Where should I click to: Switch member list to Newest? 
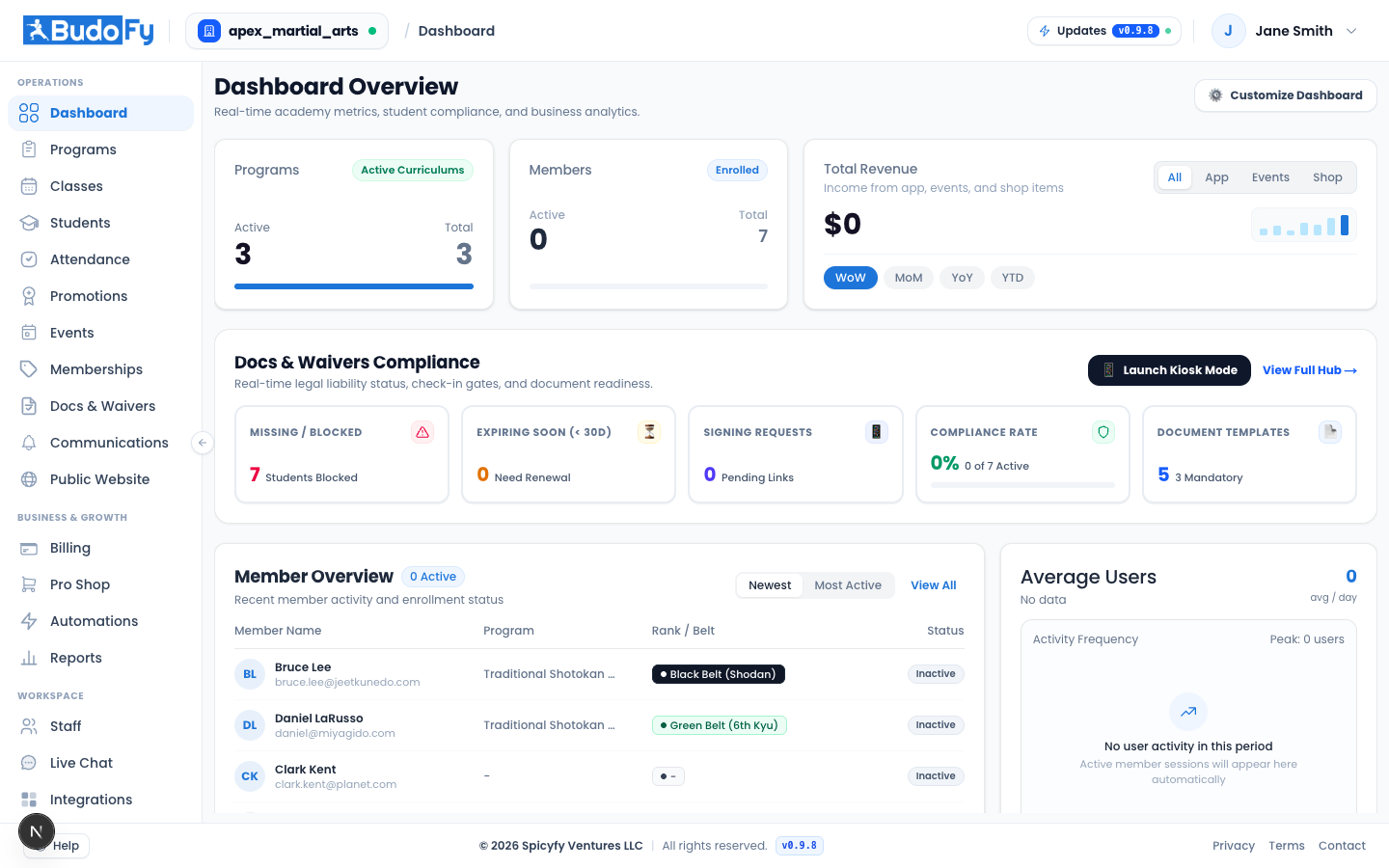pos(770,585)
